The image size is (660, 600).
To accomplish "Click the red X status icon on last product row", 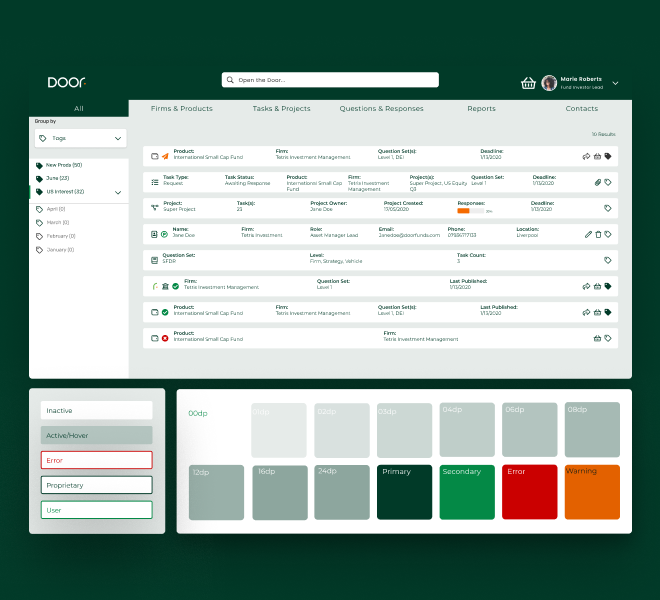I will (165, 338).
